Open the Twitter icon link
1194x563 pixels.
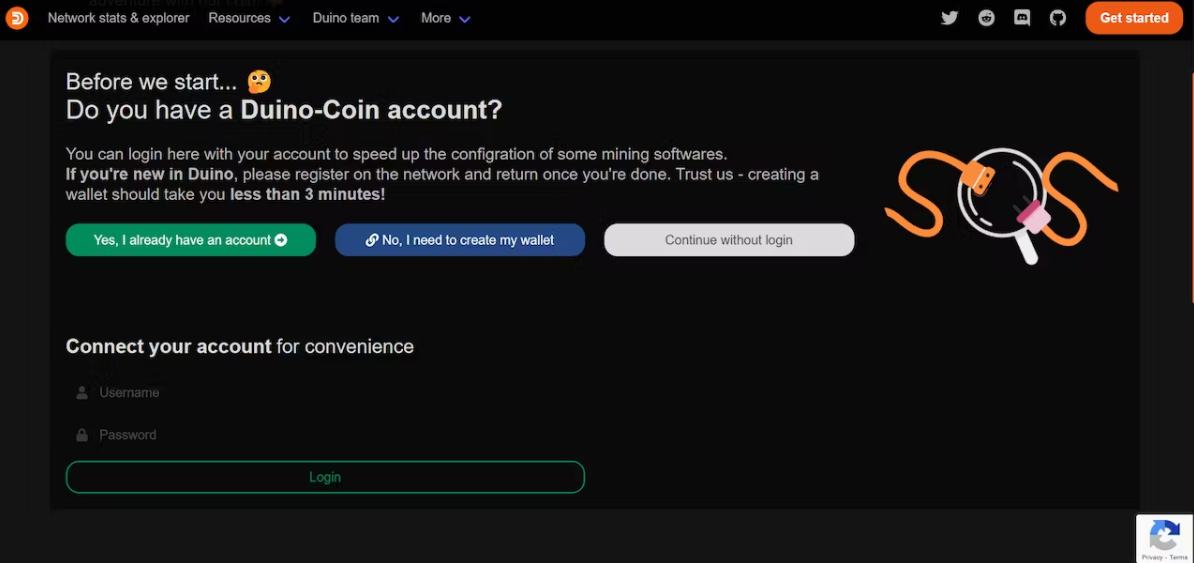tap(950, 18)
